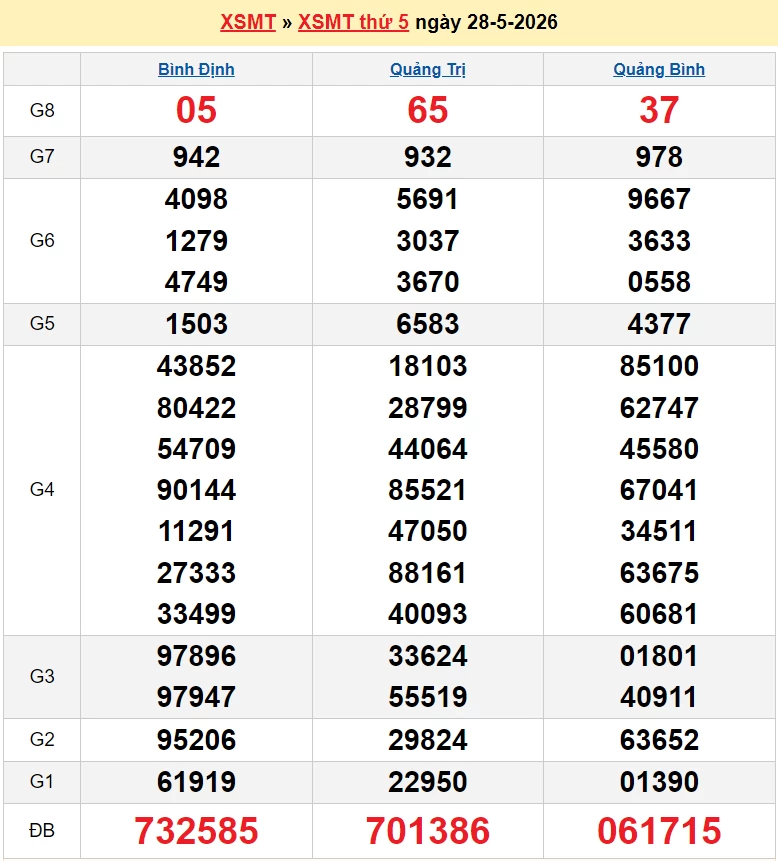Click the G5 result 1503
778x861 pixels.
[x=196, y=324]
